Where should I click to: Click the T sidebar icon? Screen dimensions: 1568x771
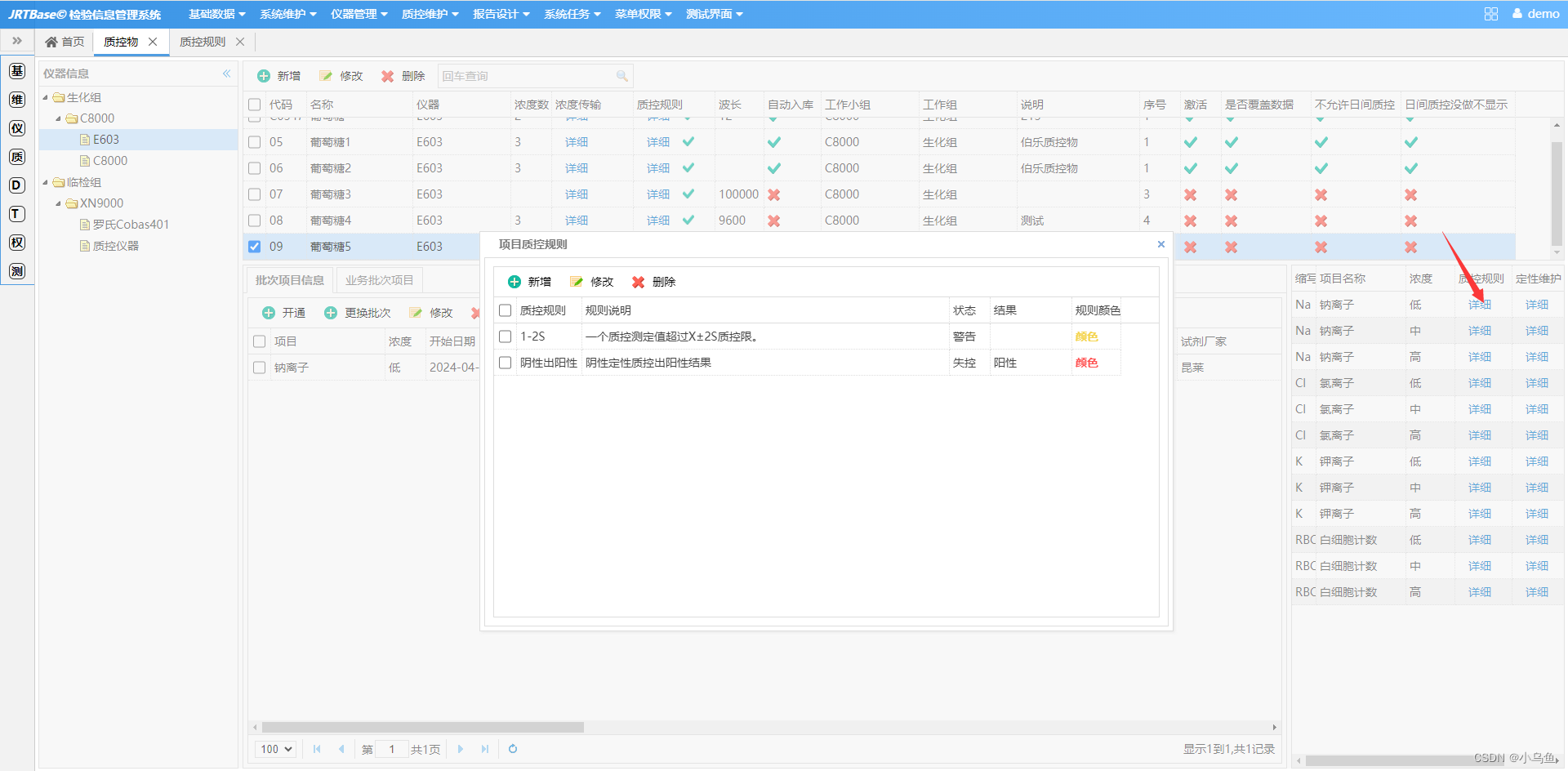[17, 214]
